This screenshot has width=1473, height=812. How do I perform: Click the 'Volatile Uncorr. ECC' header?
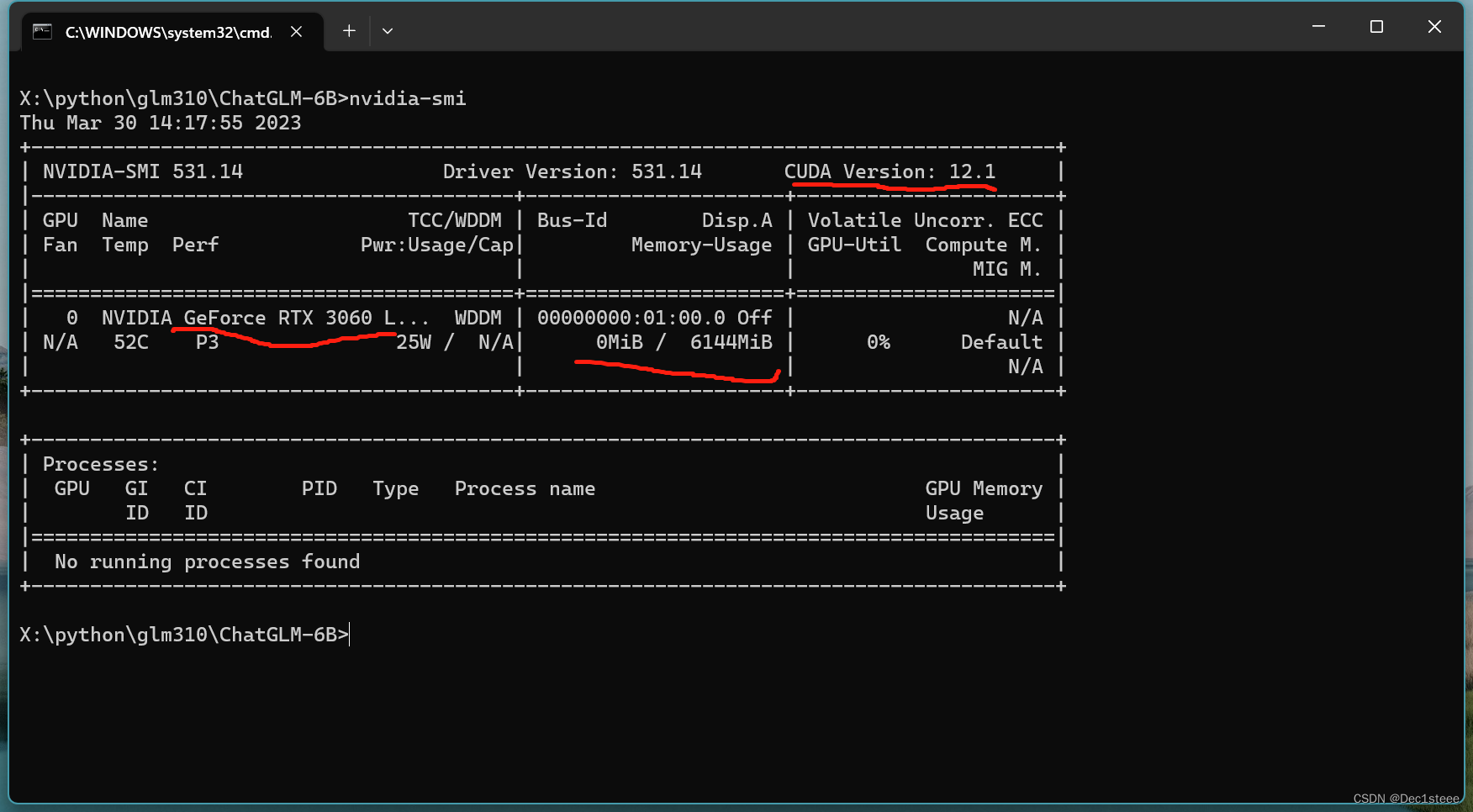[926, 220]
